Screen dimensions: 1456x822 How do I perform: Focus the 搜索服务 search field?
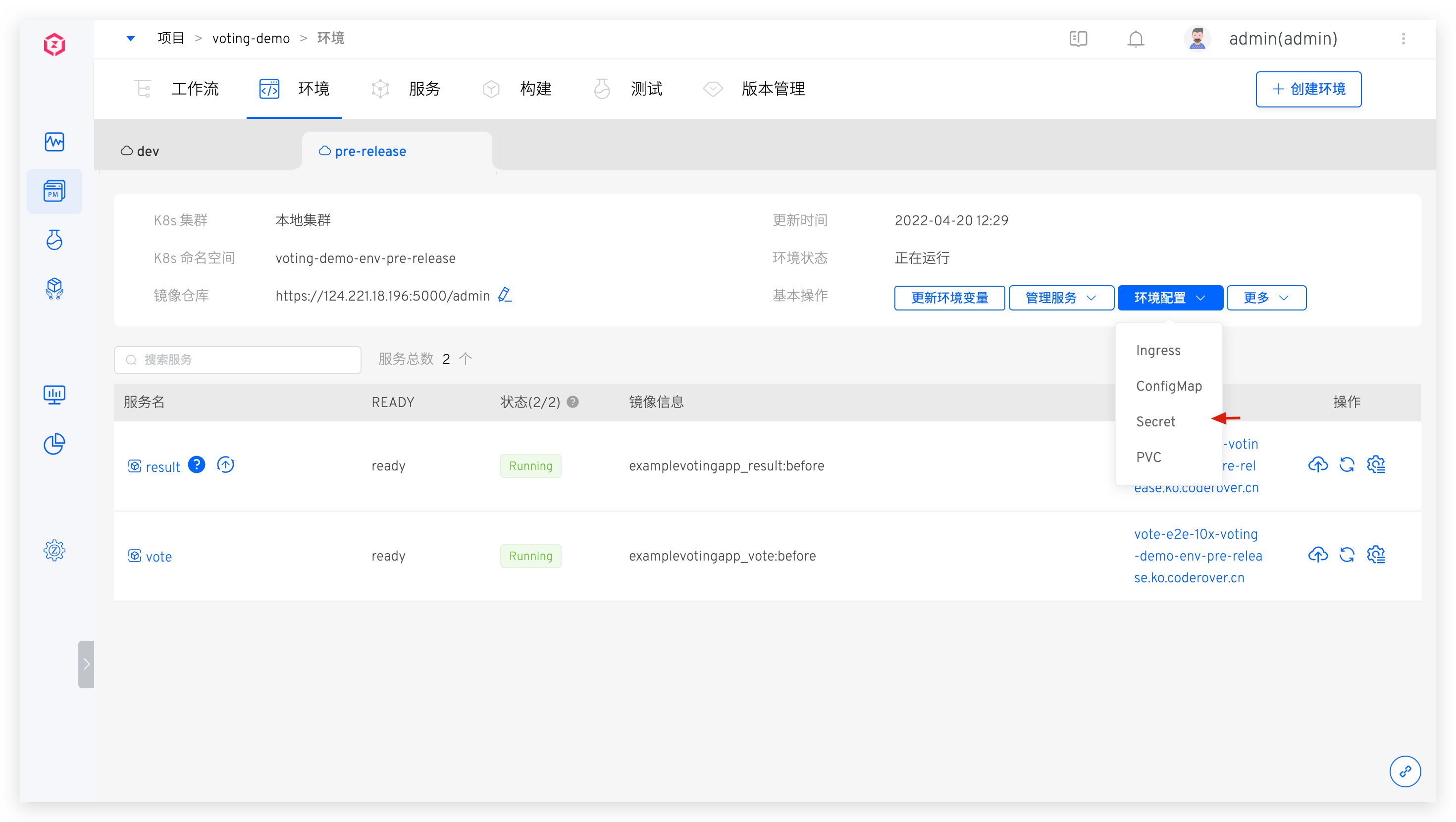click(237, 360)
